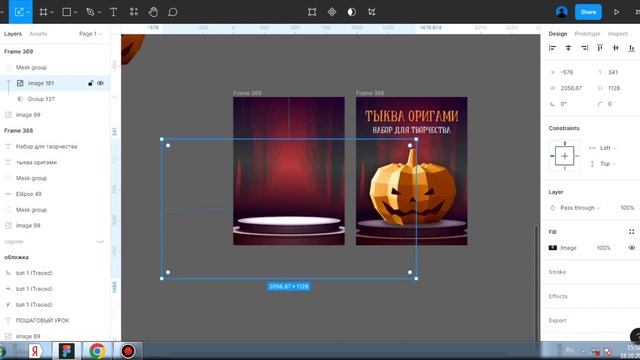The width and height of the screenshot is (640, 360).
Task: Click the layer opacity 100% field
Action: 627,208
